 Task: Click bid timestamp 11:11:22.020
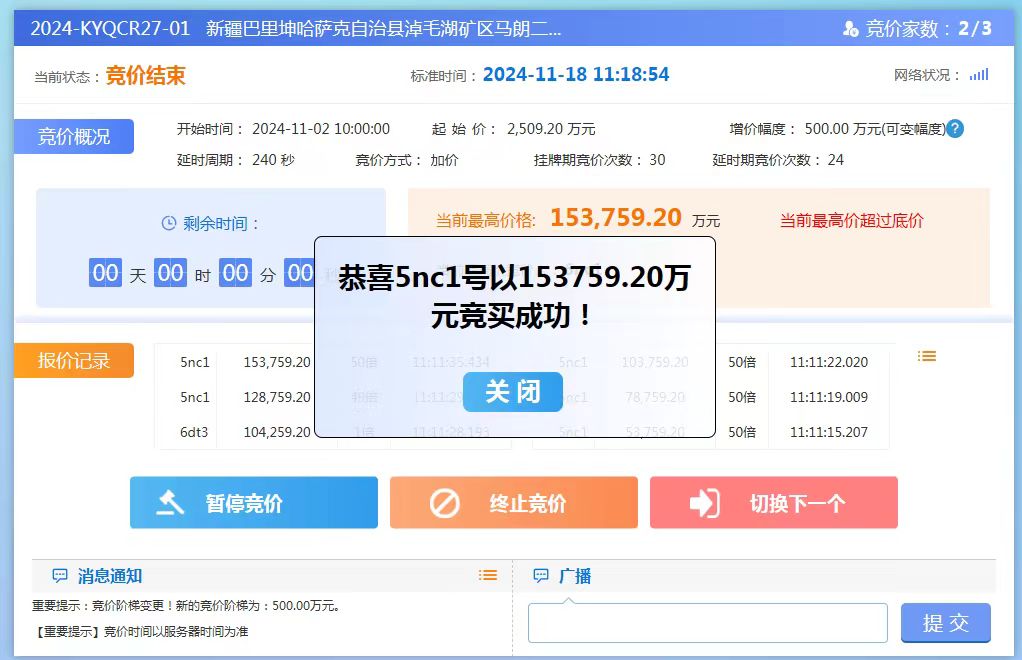(x=829, y=362)
